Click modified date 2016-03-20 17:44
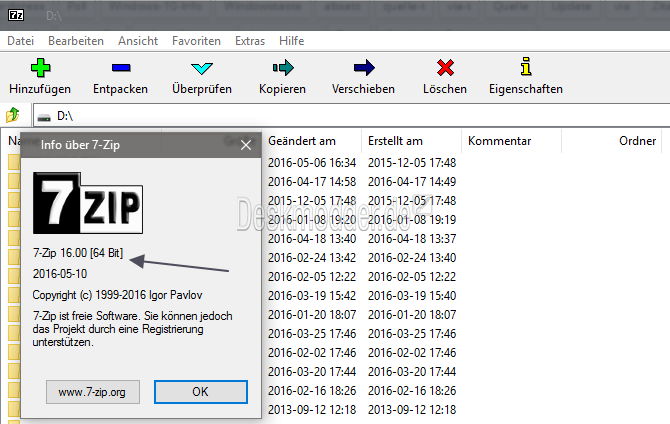This screenshot has height=424, width=670. tap(312, 371)
